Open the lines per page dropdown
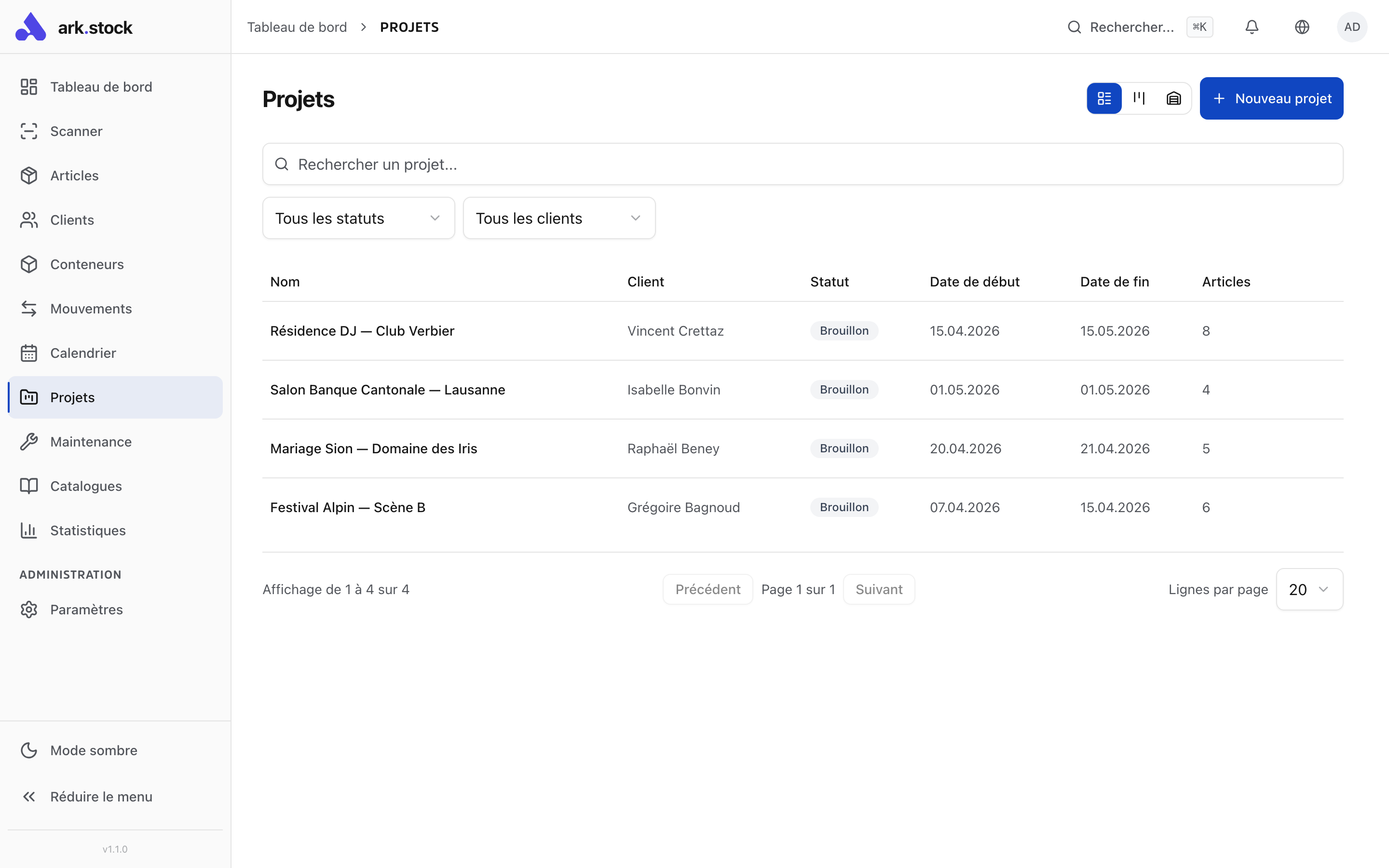Viewport: 1389px width, 868px height. 1308,590
